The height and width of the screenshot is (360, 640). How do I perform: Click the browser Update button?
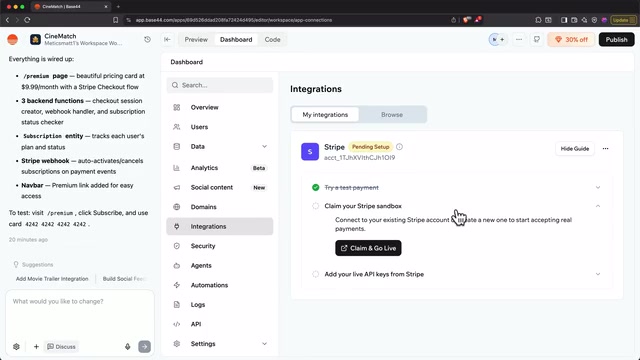click(623, 20)
